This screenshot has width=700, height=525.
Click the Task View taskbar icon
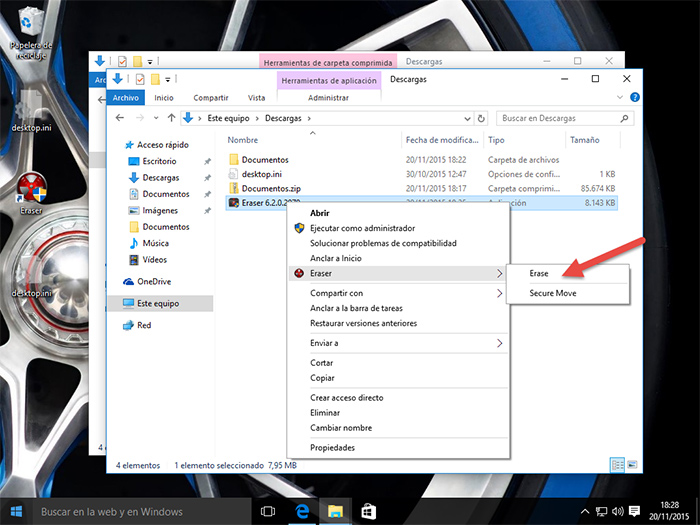267,511
